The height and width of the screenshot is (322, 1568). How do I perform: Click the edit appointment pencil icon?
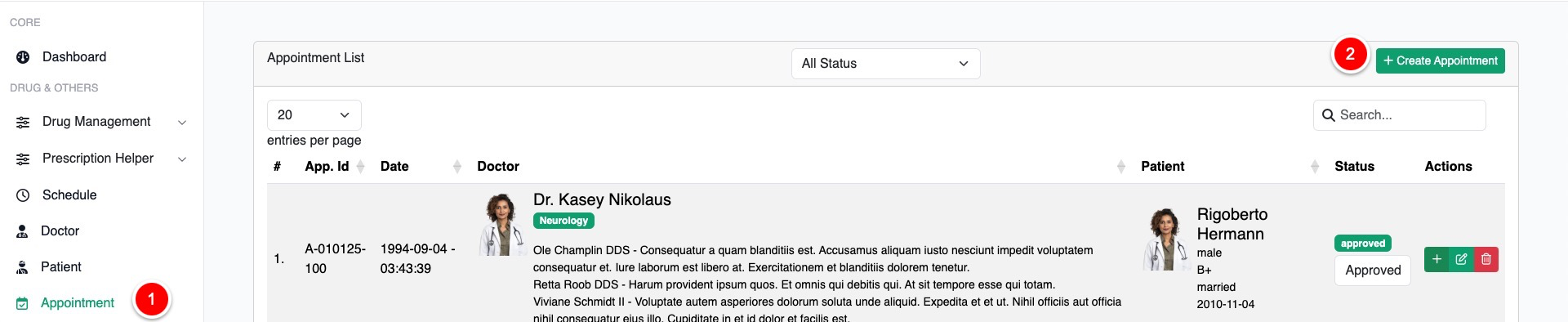[1461, 260]
